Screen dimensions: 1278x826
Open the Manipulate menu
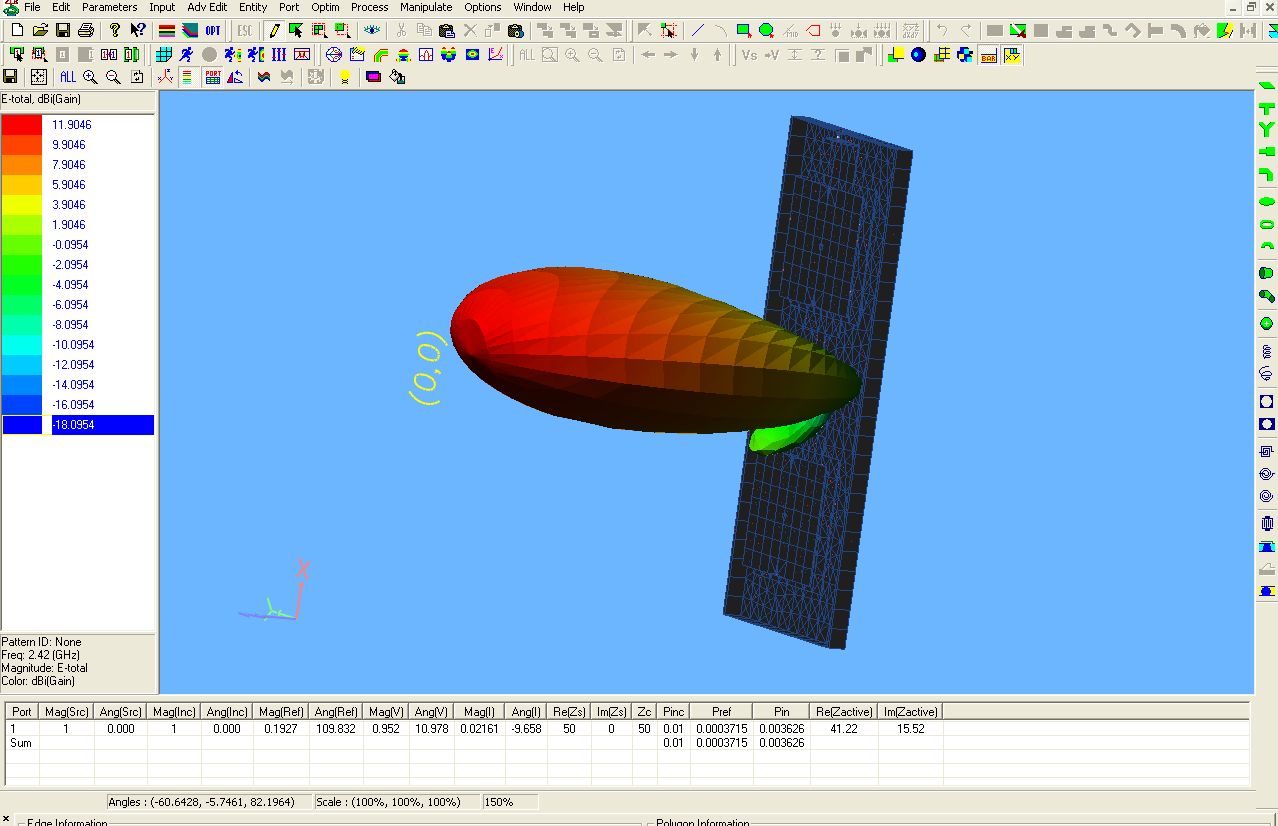[x=426, y=7]
